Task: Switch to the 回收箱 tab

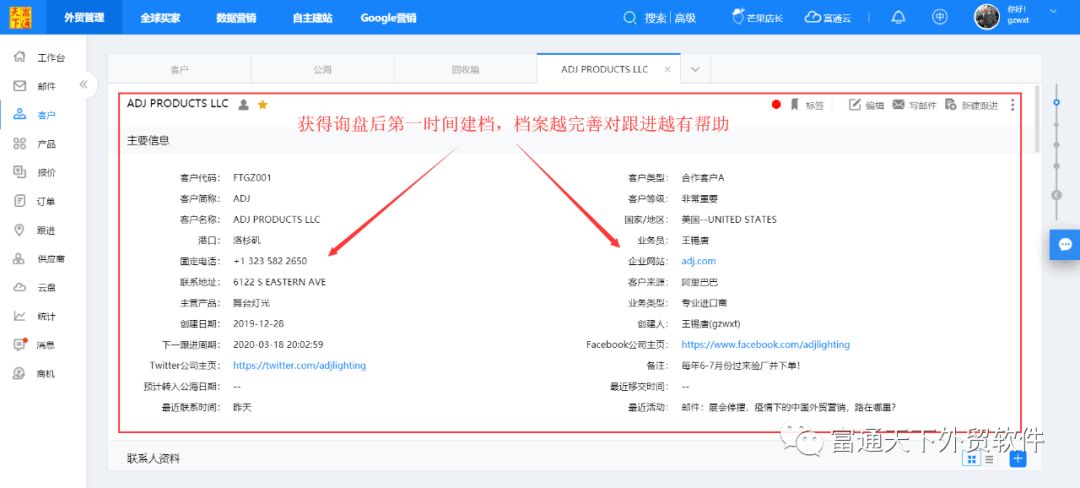Action: point(466,70)
